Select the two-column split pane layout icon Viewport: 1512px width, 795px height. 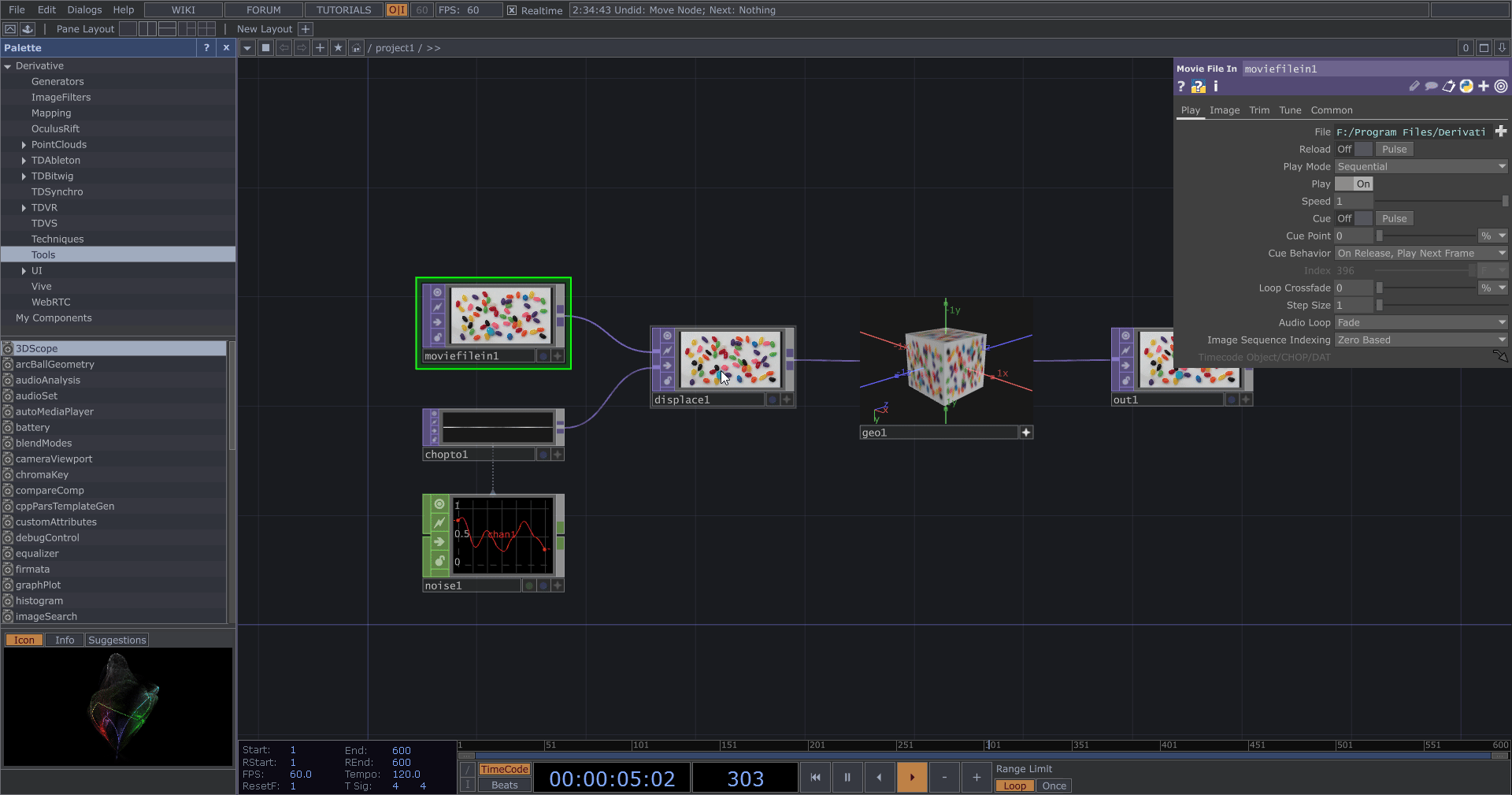[147, 29]
